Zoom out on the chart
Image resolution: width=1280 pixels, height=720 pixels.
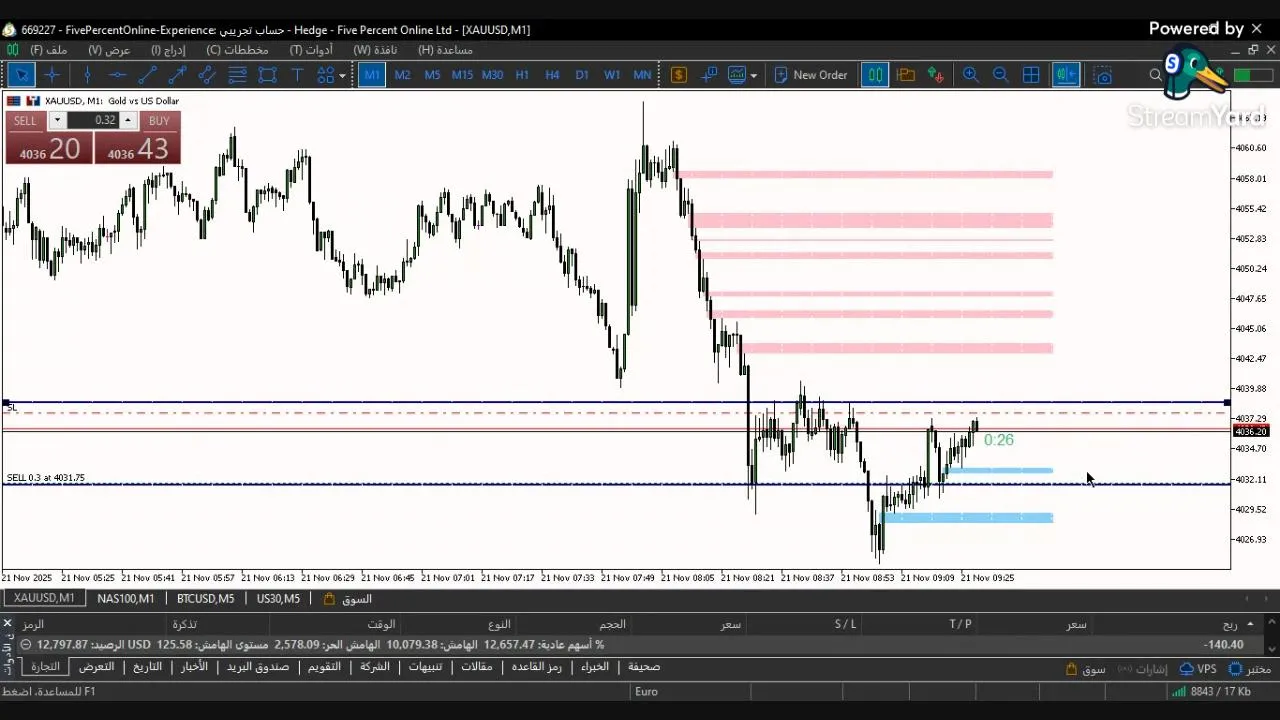click(x=1001, y=75)
